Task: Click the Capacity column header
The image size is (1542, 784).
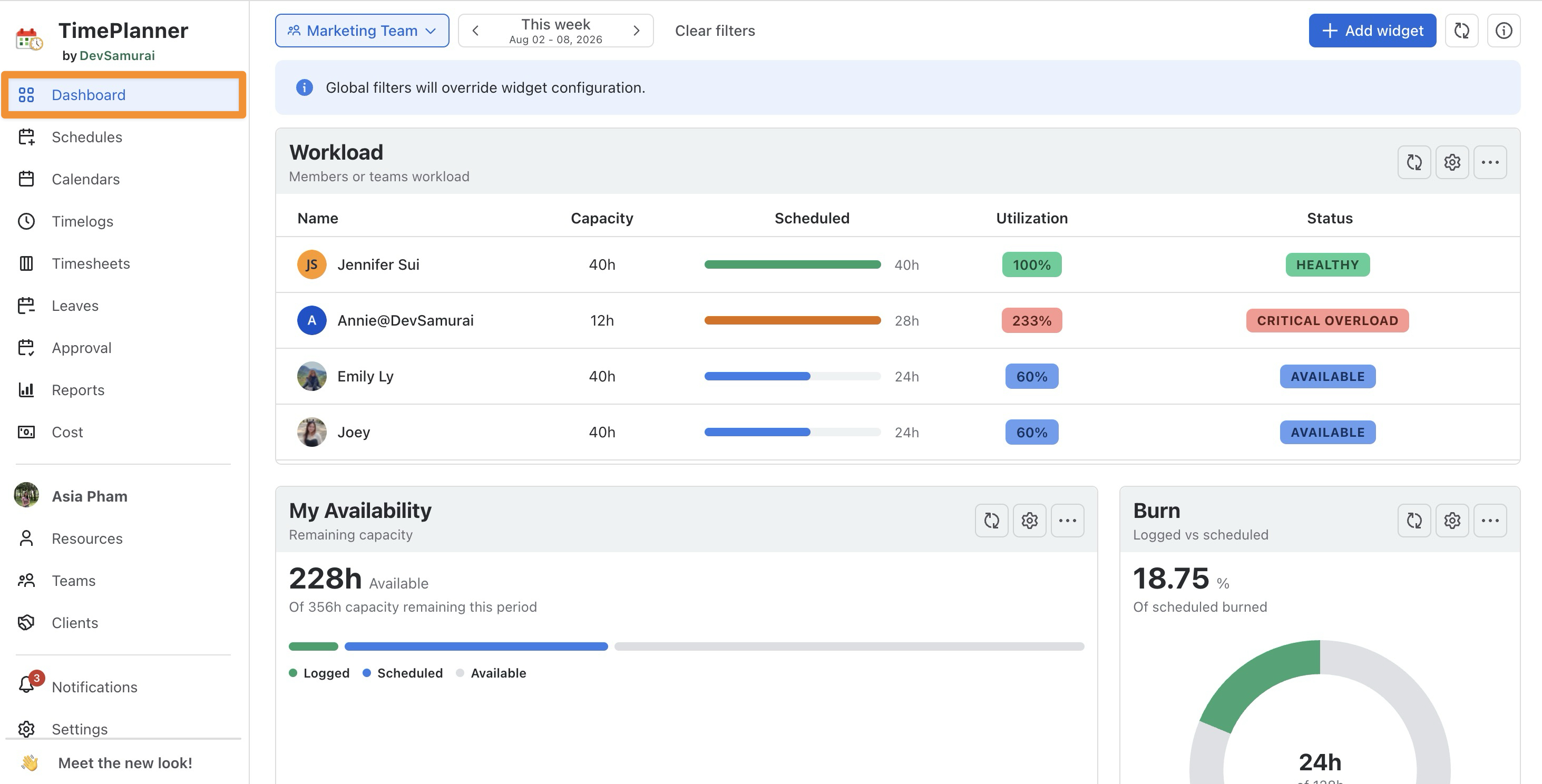Action: 602,219
